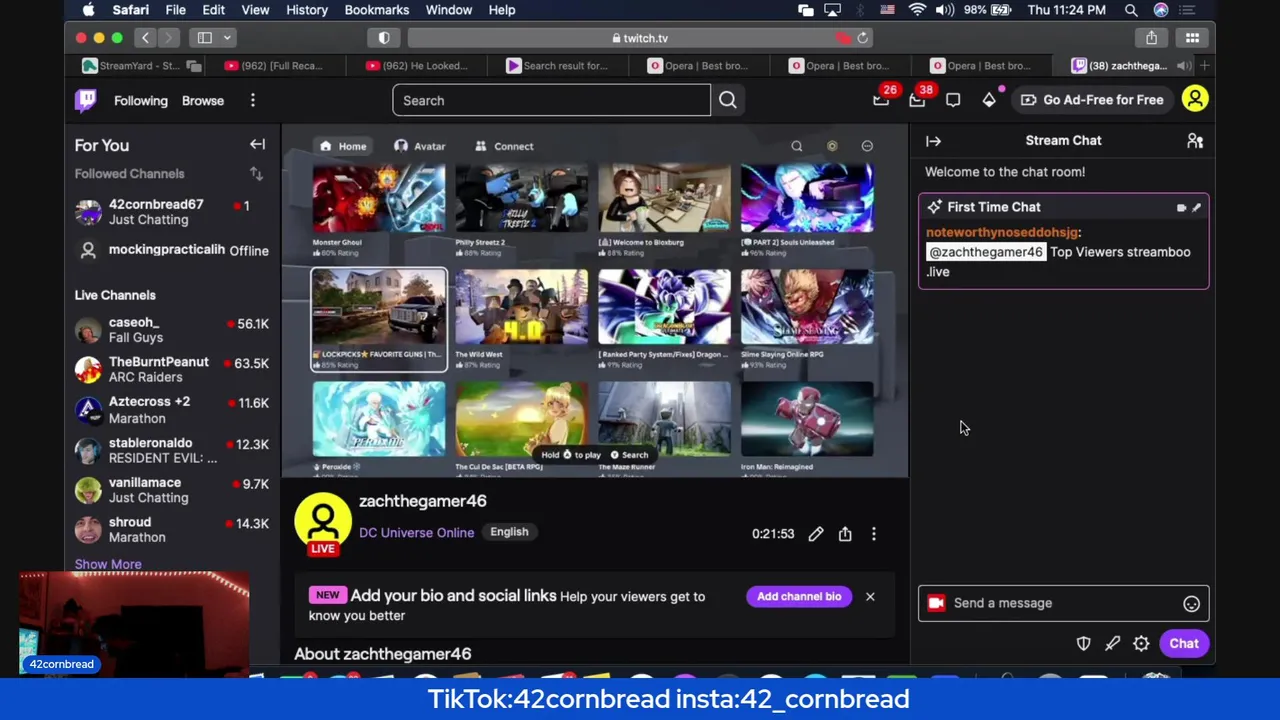Viewport: 1280px width, 720px height.
Task: Open caseoh_ live channel
Action: click(172, 330)
